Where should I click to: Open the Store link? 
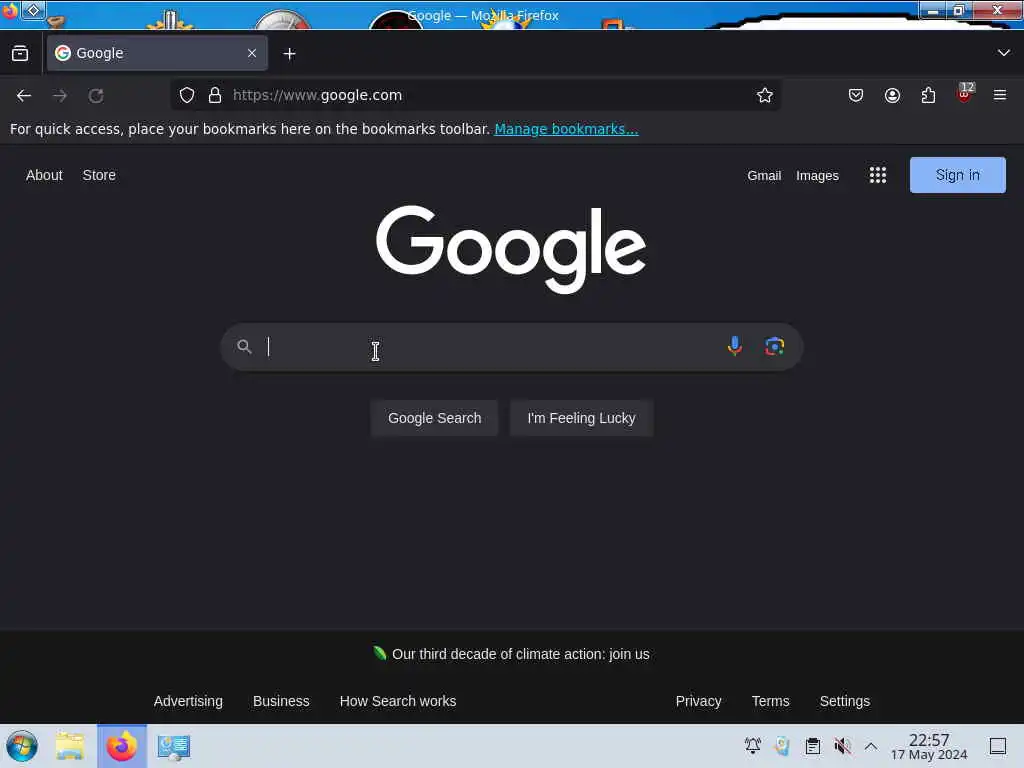click(99, 175)
